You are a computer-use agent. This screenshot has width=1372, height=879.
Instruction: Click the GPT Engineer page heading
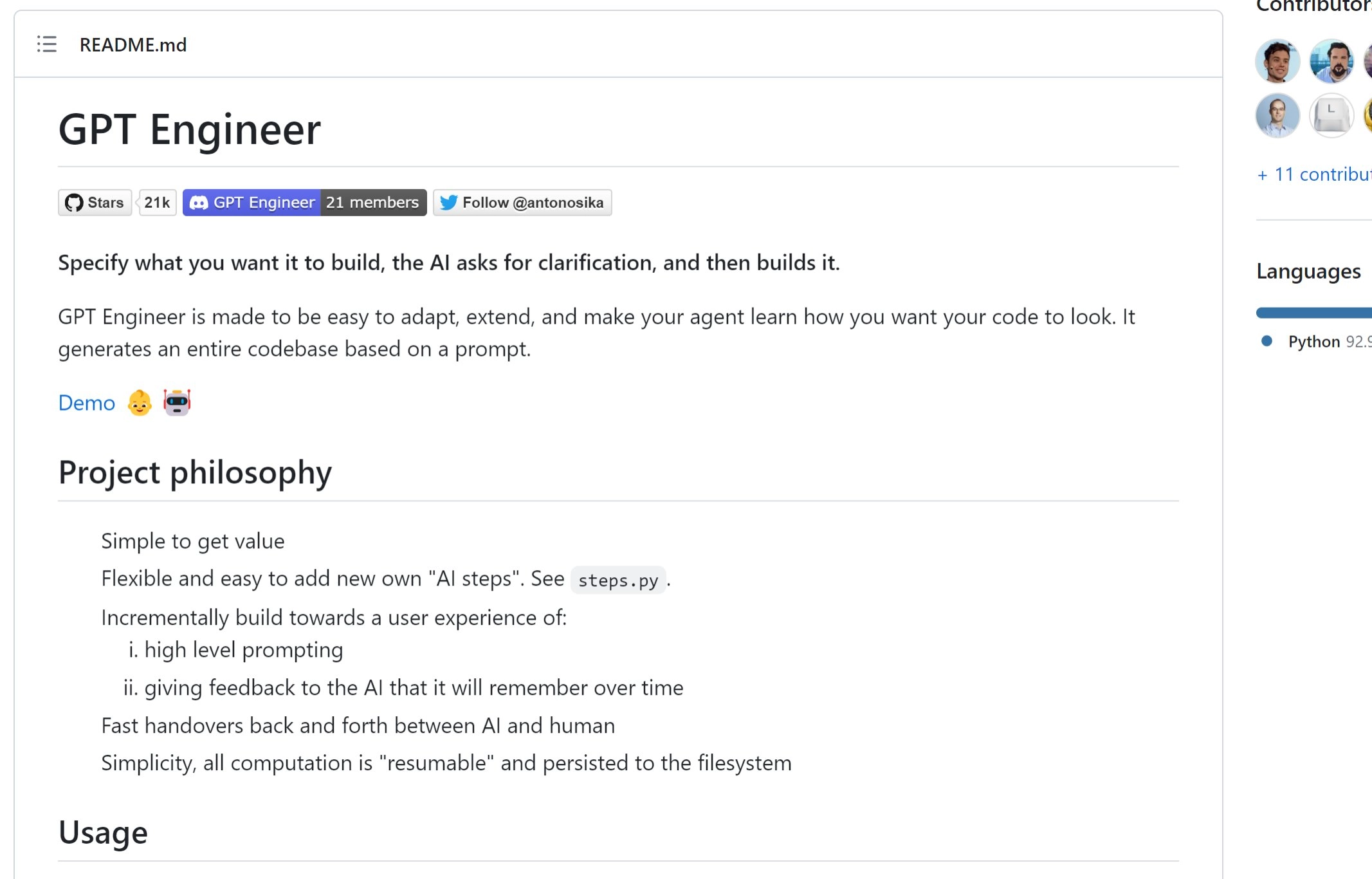pyautogui.click(x=189, y=129)
